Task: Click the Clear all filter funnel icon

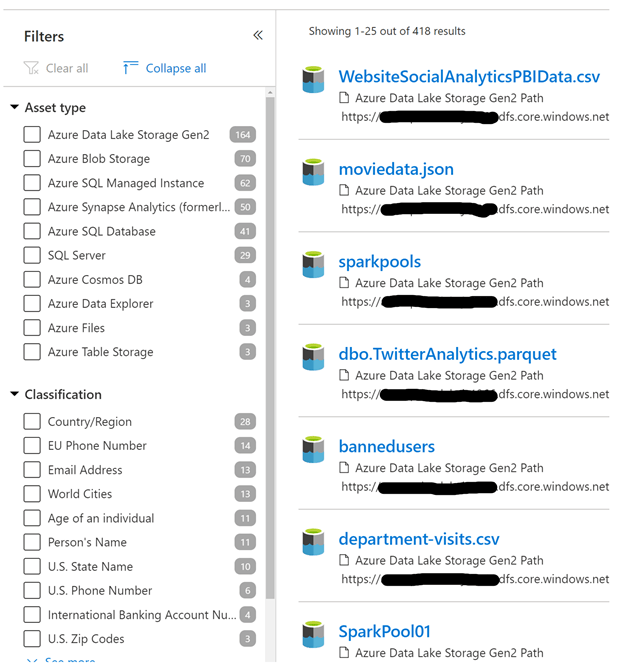Action: click(31, 68)
